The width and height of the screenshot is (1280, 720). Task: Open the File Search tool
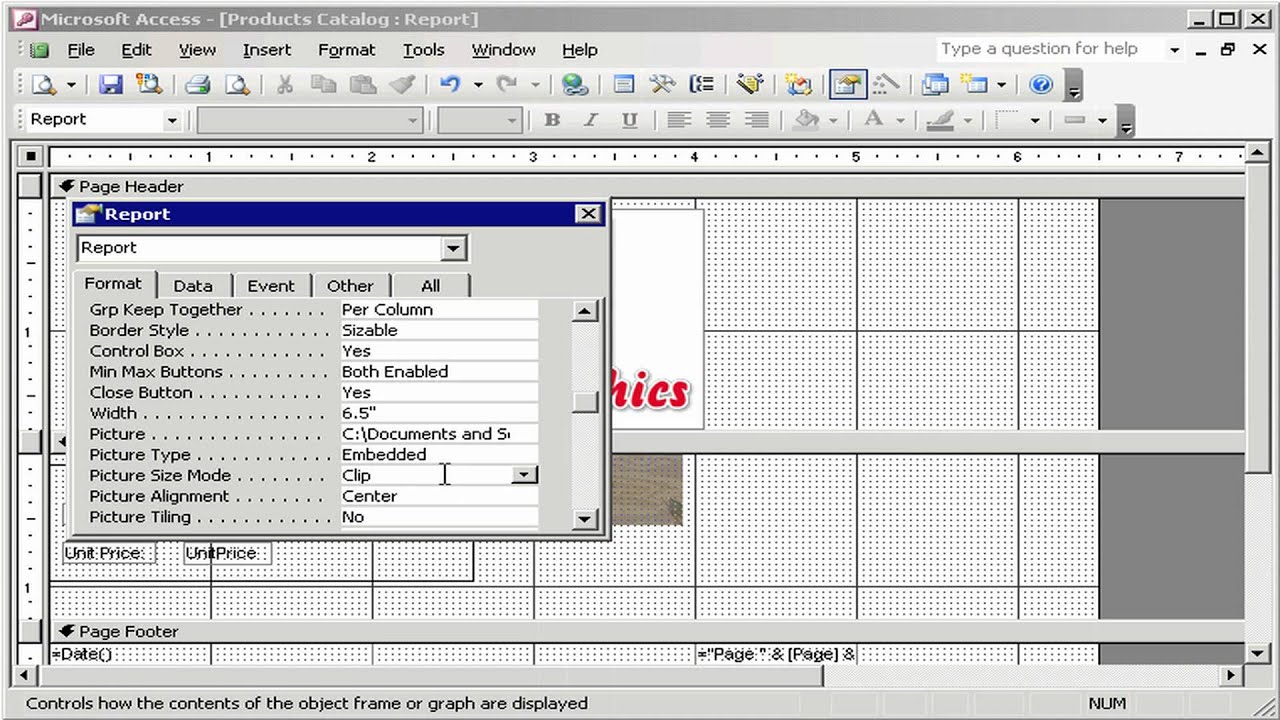click(149, 85)
